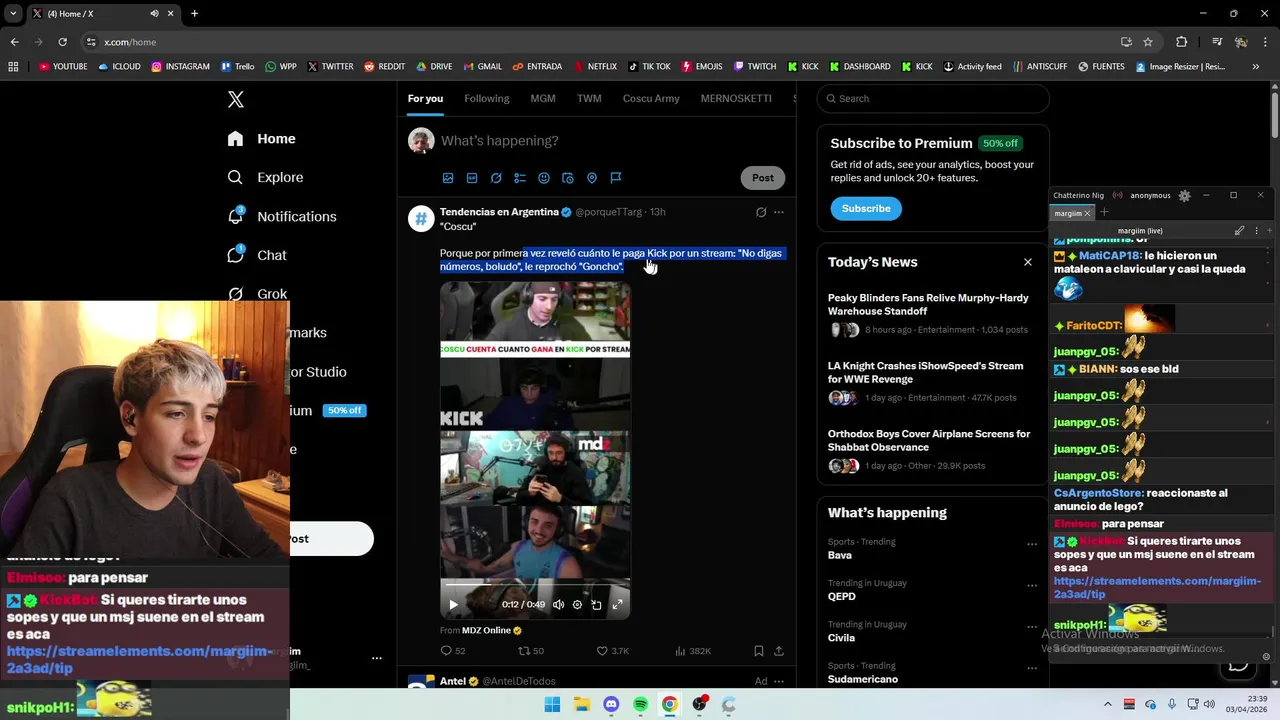This screenshot has height=720, width=1280.
Task: Open more options for Bava trend
Action: pos(1032,545)
